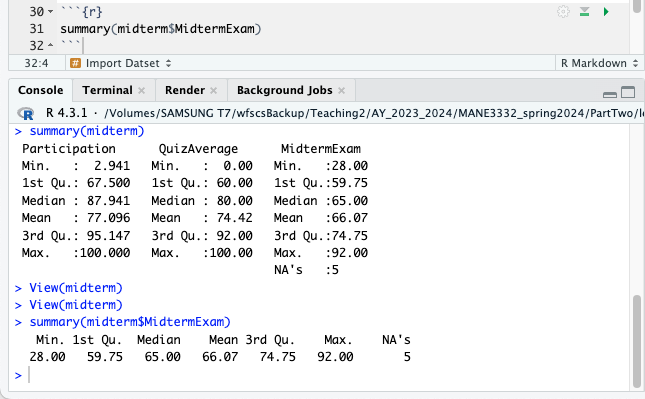Viewport: 645px width, 399px height.
Task: Click Participation Max. :100.000 entry
Action: pos(76,253)
